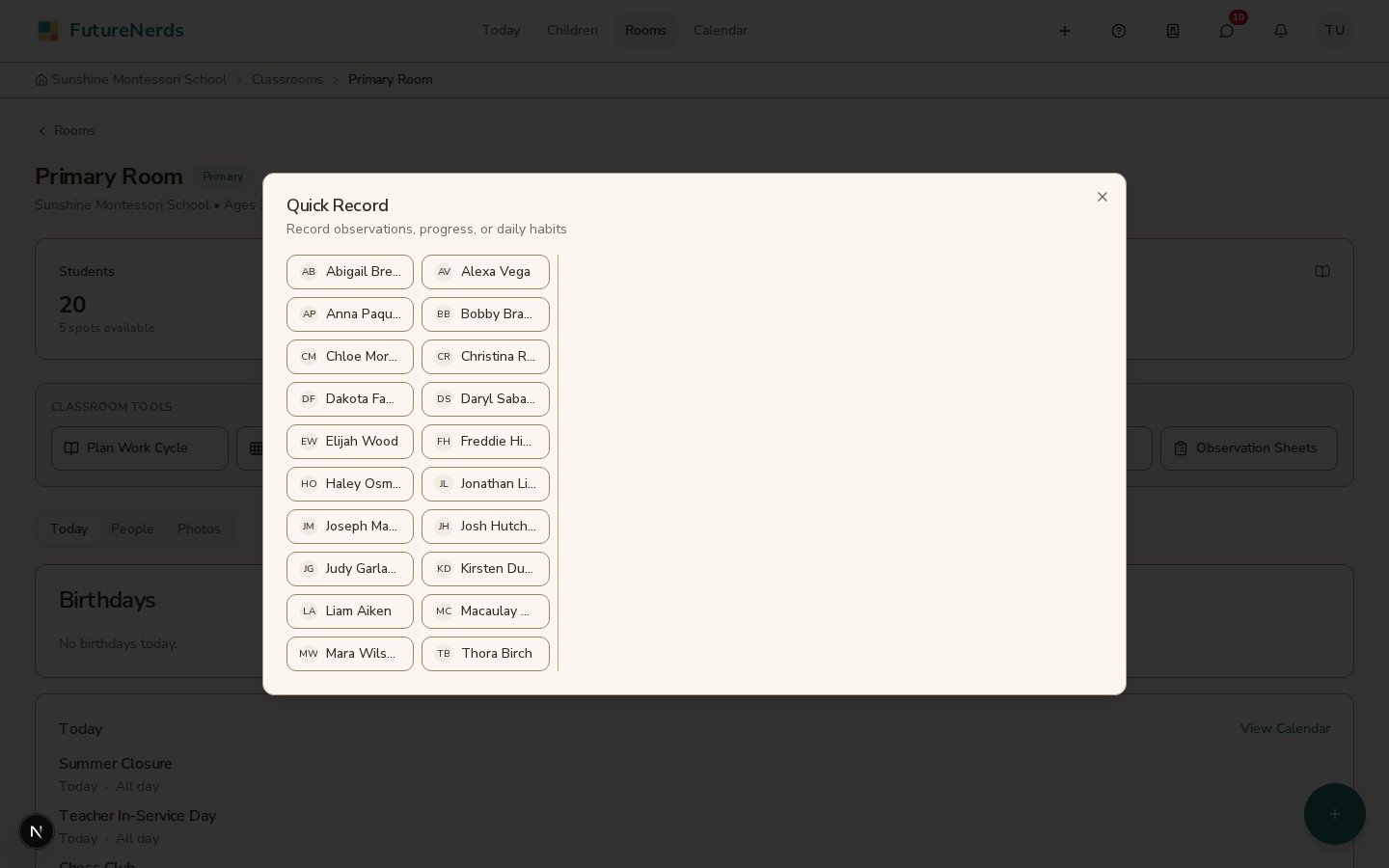Select Josh Hutch... student button
The width and height of the screenshot is (1389, 868).
pos(485,527)
